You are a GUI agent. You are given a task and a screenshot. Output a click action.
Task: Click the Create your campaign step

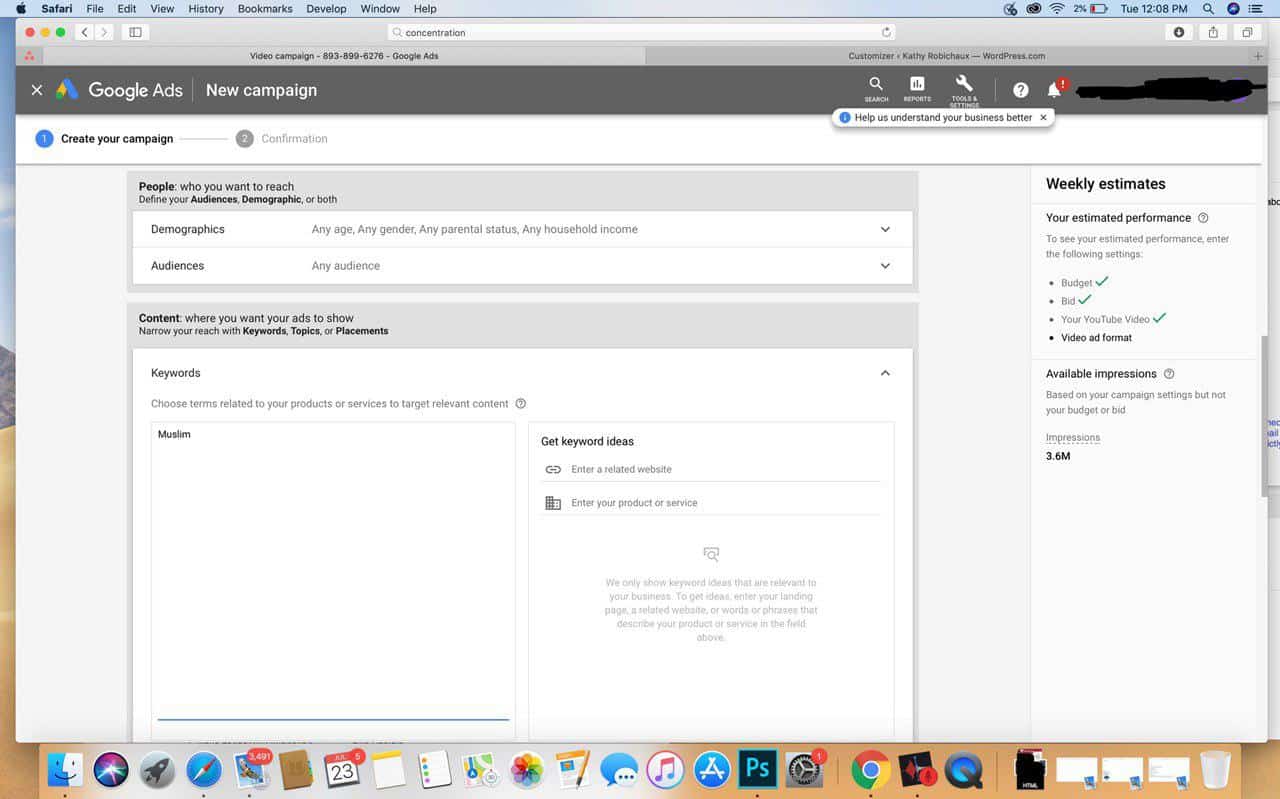104,139
